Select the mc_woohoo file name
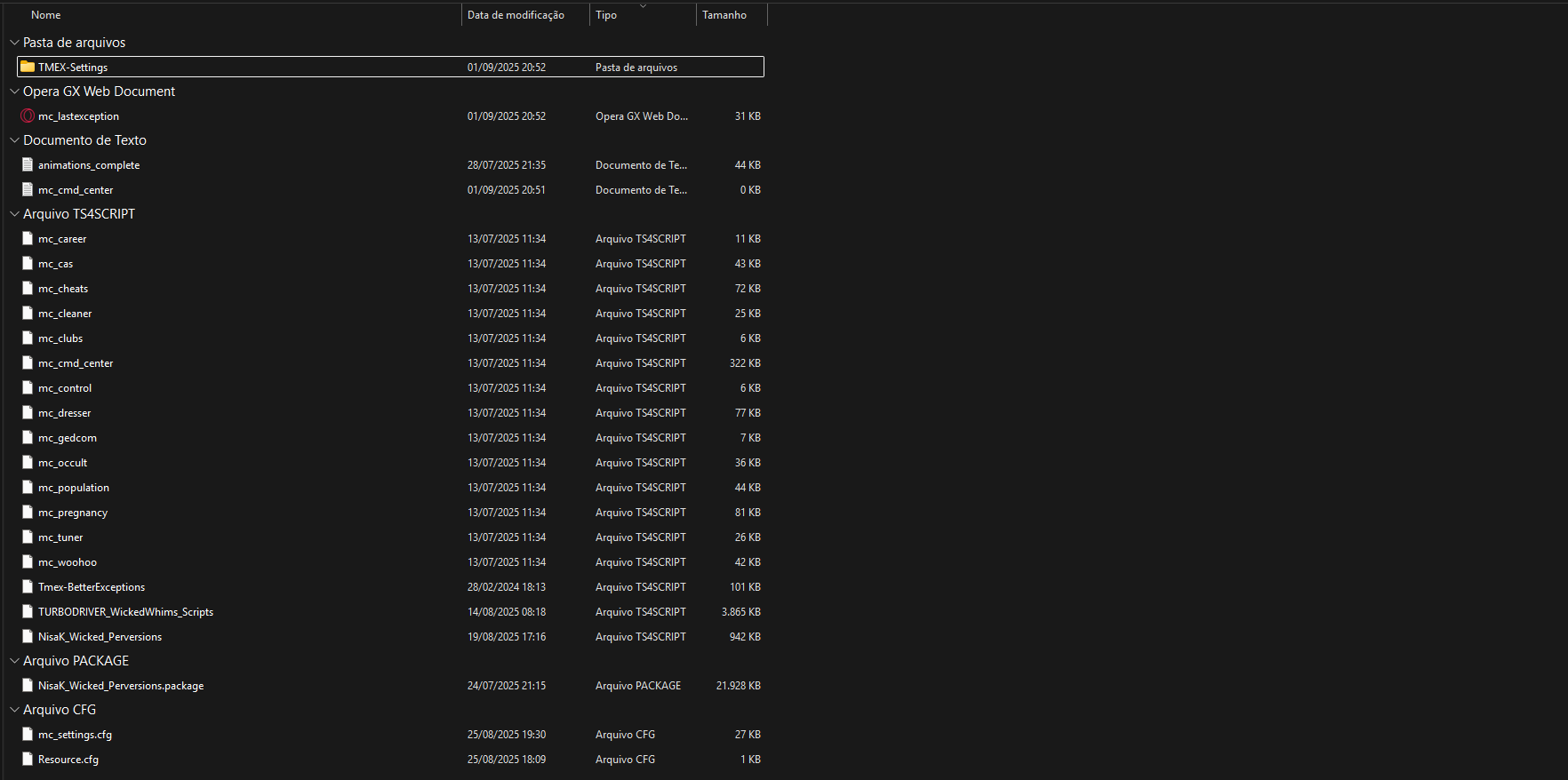1568x780 pixels. [68, 562]
